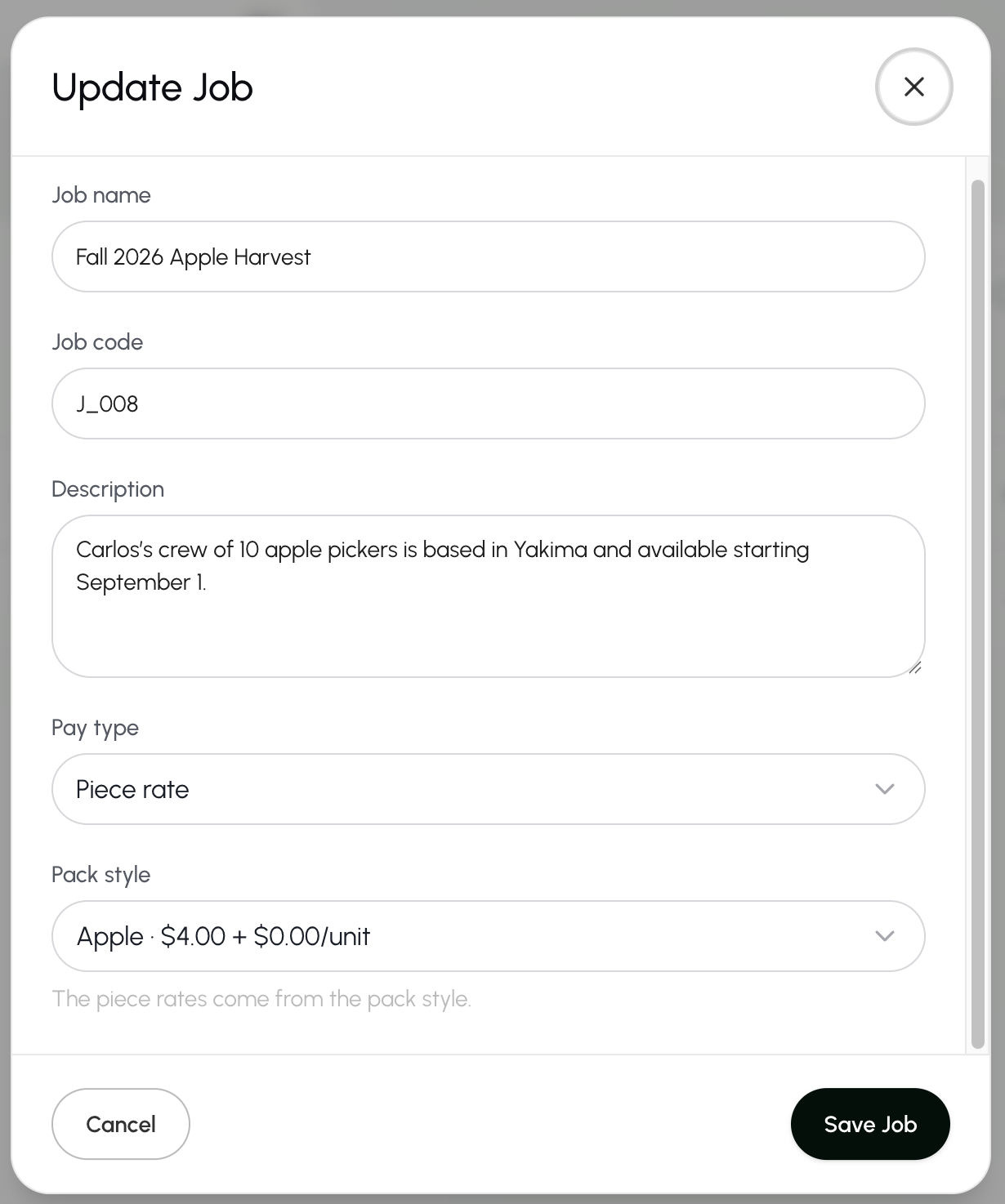Image resolution: width=1005 pixels, height=1204 pixels.
Task: Focus the J_008 job code field
Action: tap(488, 404)
